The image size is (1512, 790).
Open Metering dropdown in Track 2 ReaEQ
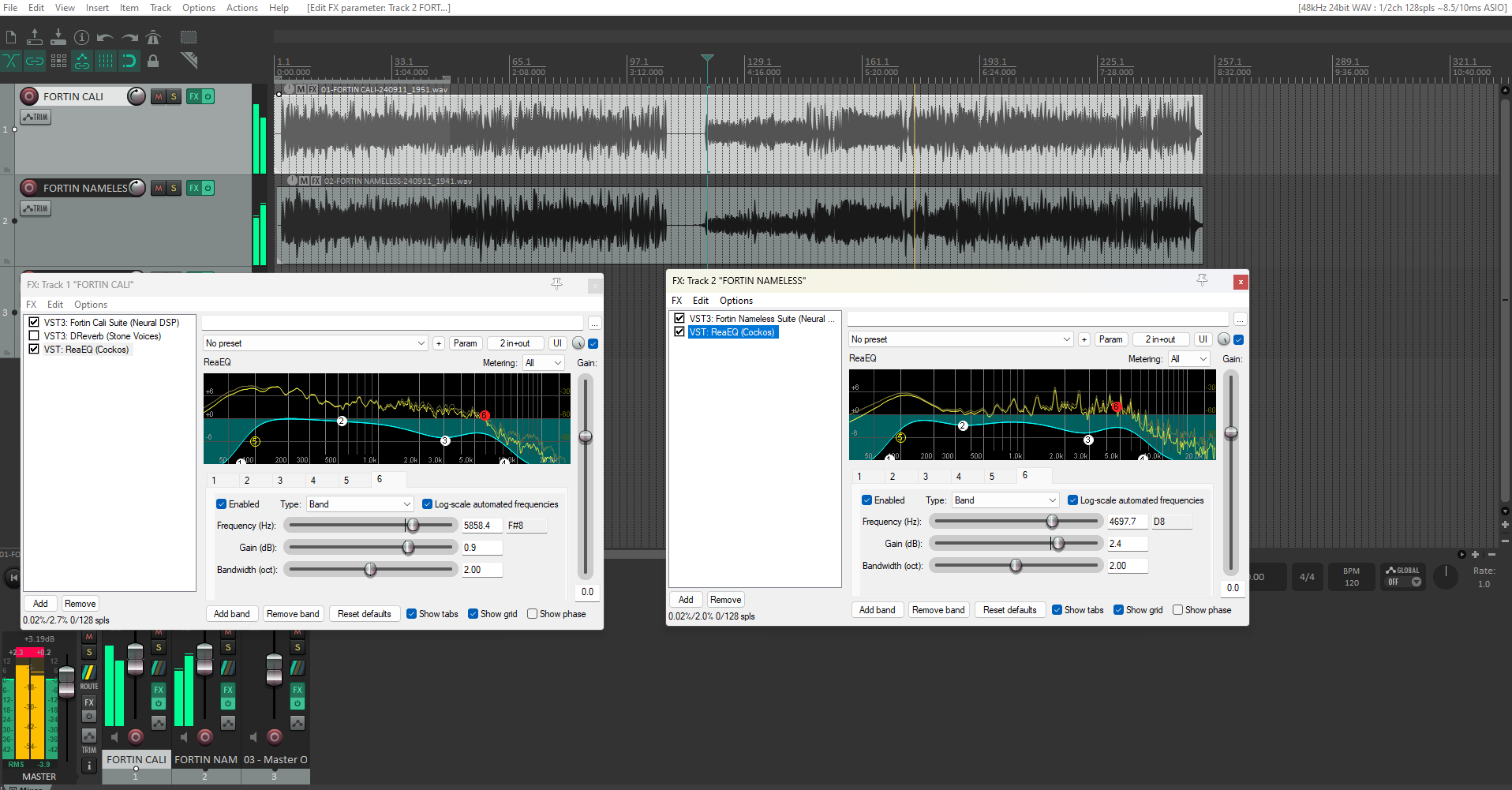(x=1189, y=359)
